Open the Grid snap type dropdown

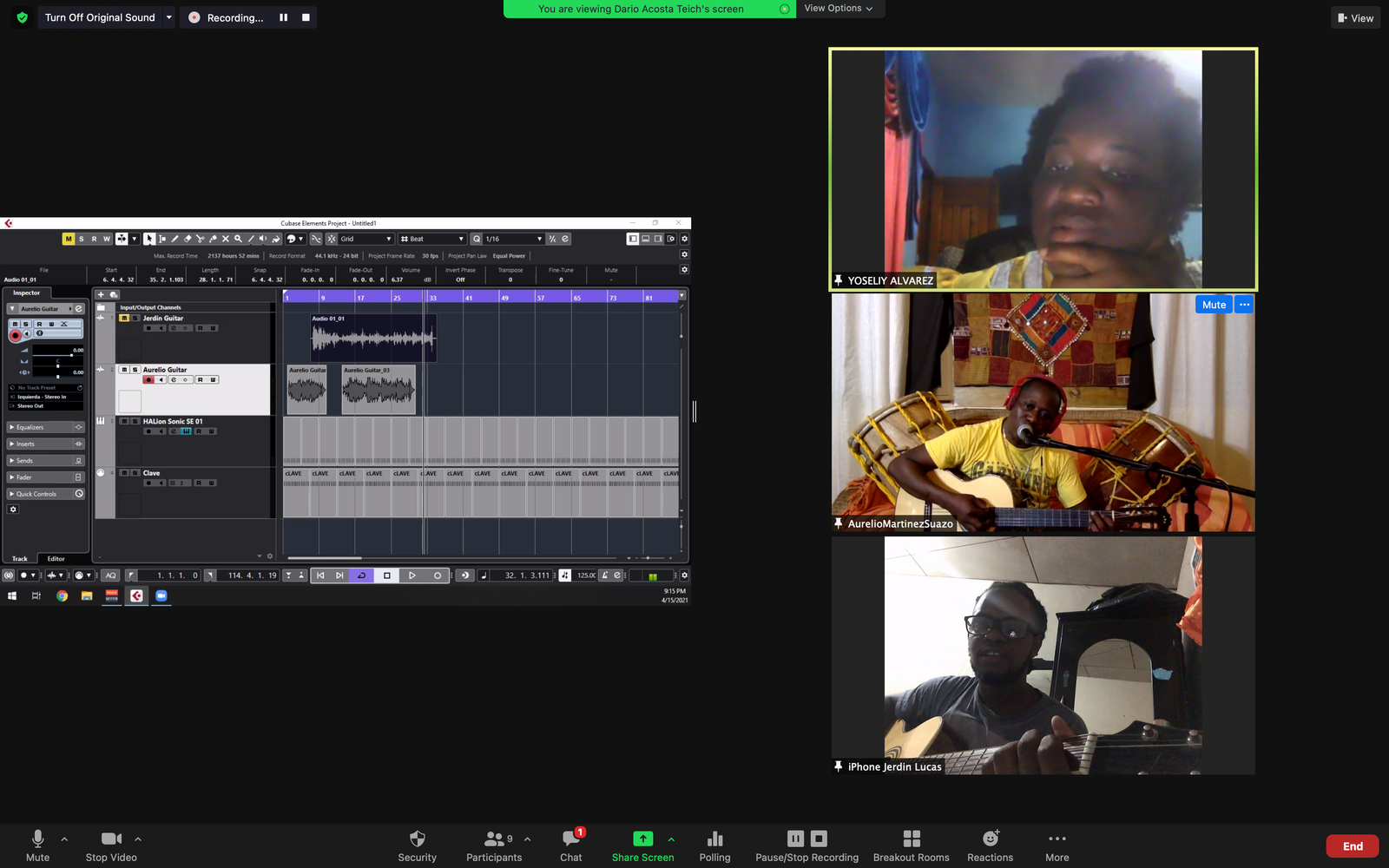pos(366,239)
